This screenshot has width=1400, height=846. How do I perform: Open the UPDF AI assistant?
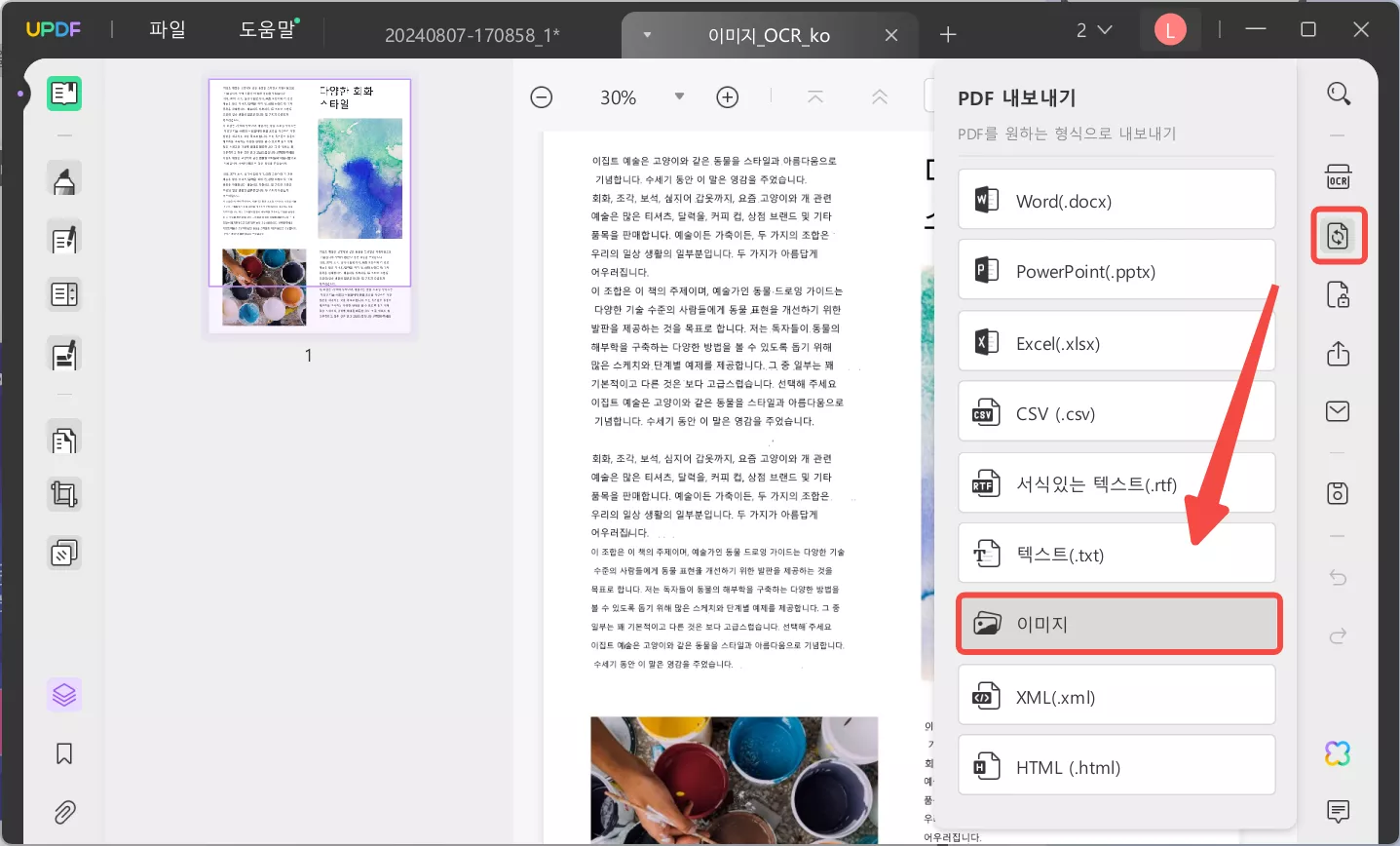coord(1338,753)
